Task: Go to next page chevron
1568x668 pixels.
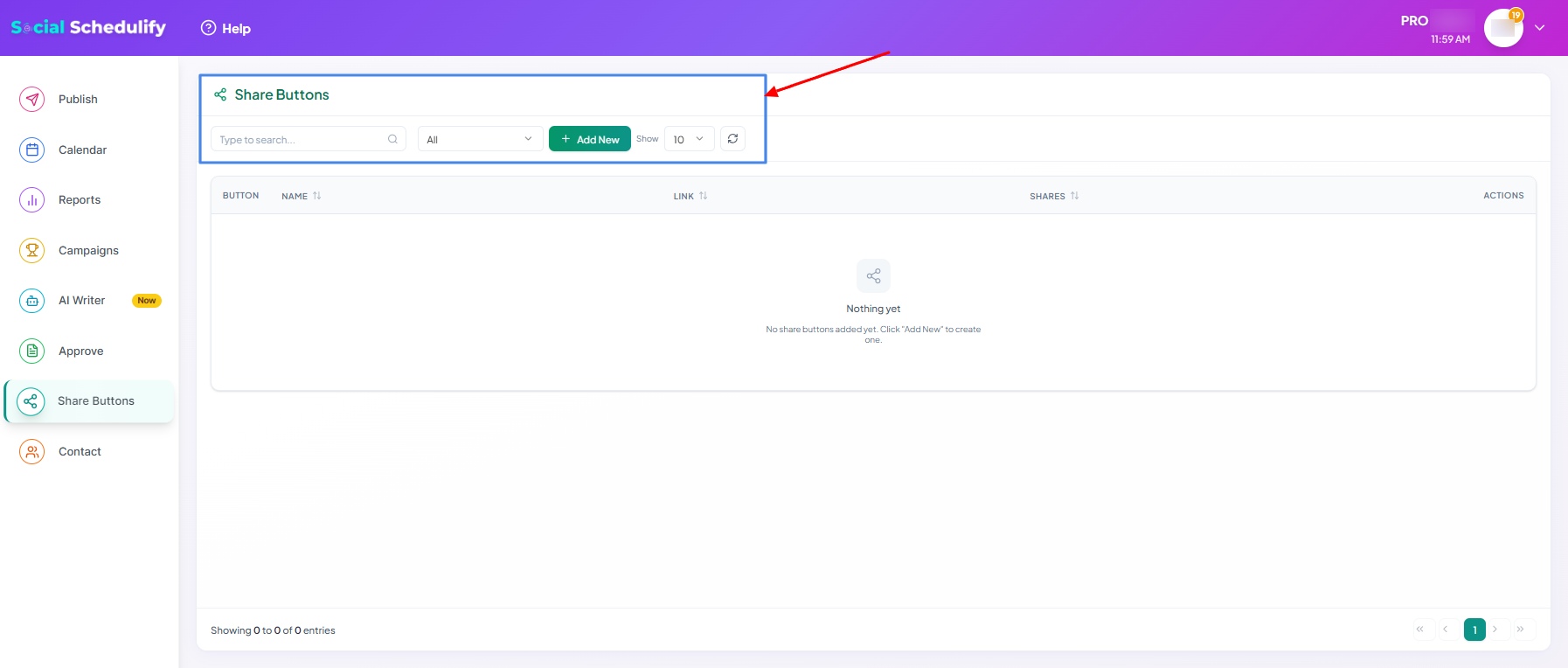Action: coord(1495,630)
